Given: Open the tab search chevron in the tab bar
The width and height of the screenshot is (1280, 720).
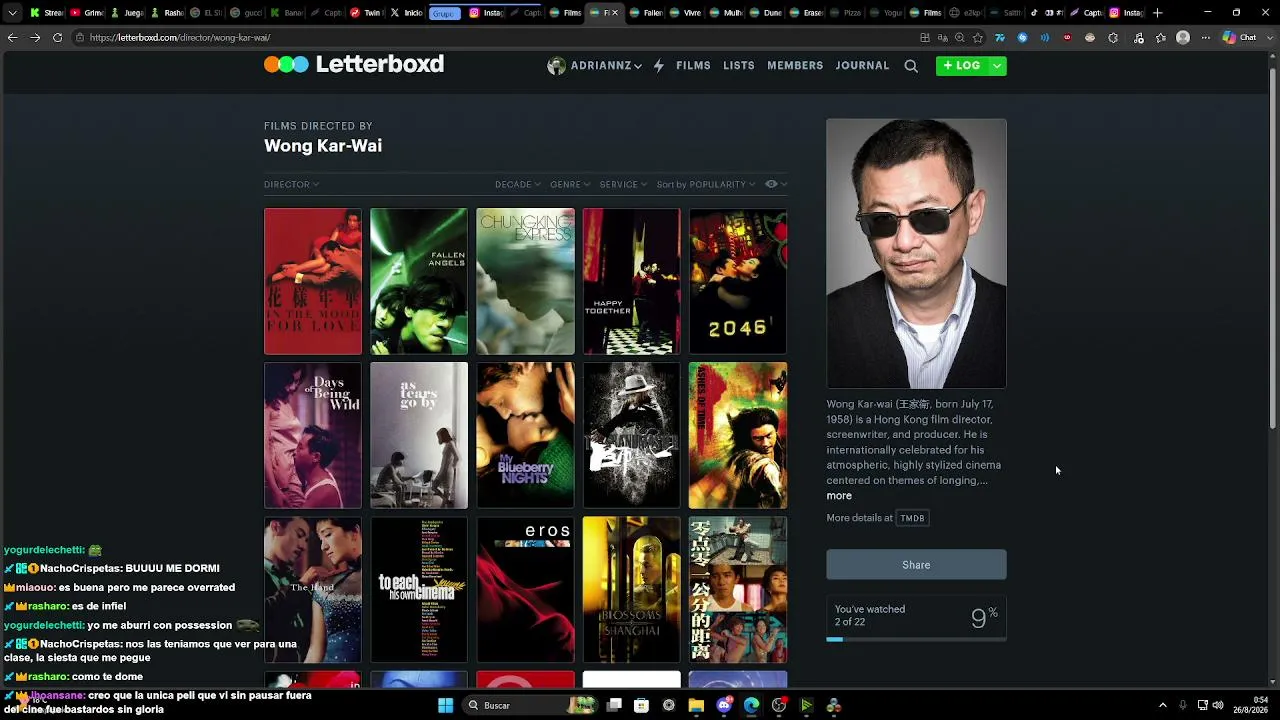Looking at the screenshot, I should [12, 13].
